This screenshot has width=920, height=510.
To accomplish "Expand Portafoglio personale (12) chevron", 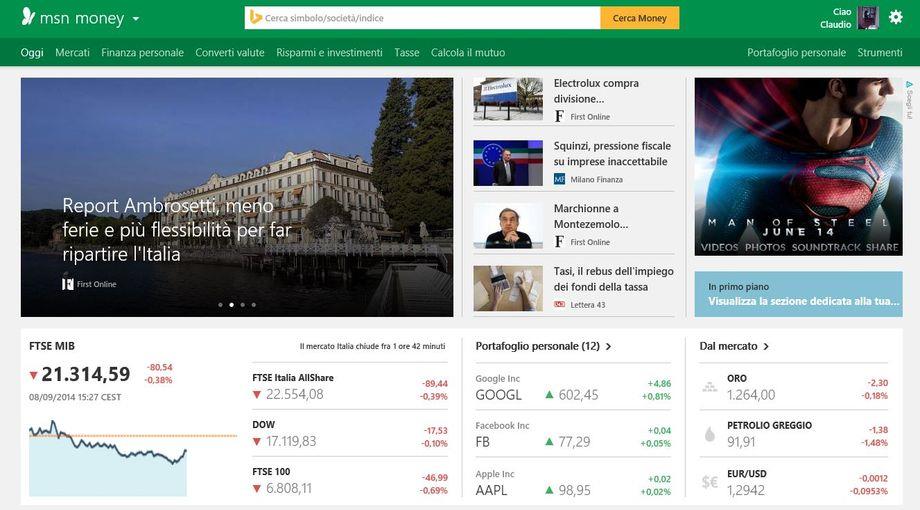I will pyautogui.click(x=608, y=347).
